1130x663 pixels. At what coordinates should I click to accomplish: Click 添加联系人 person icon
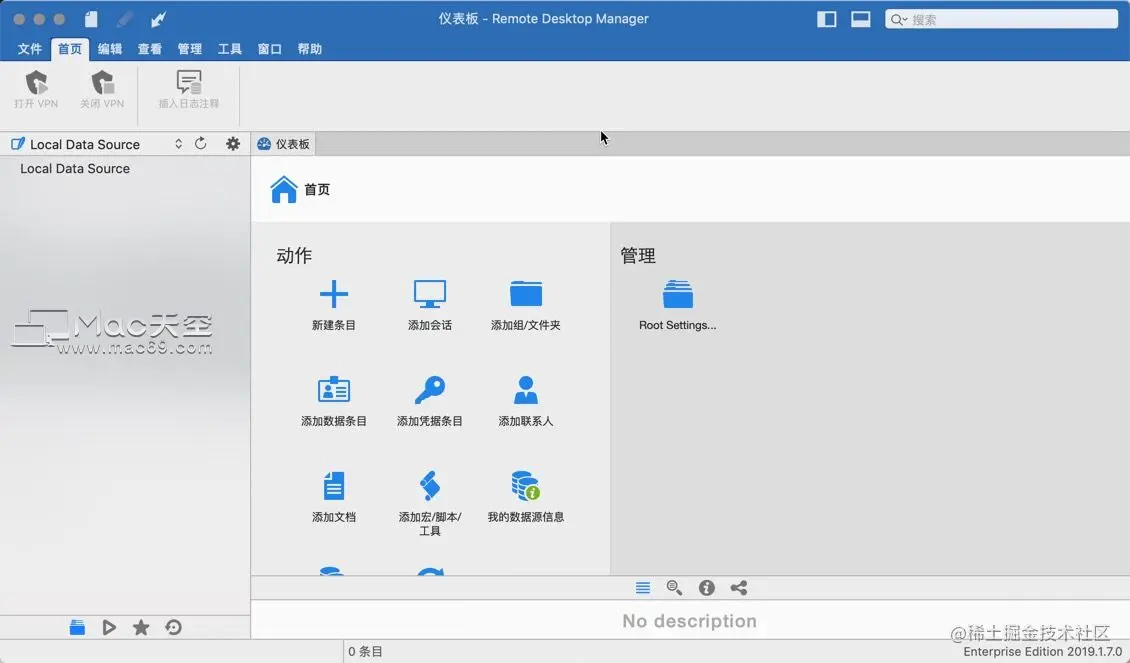pyautogui.click(x=526, y=390)
